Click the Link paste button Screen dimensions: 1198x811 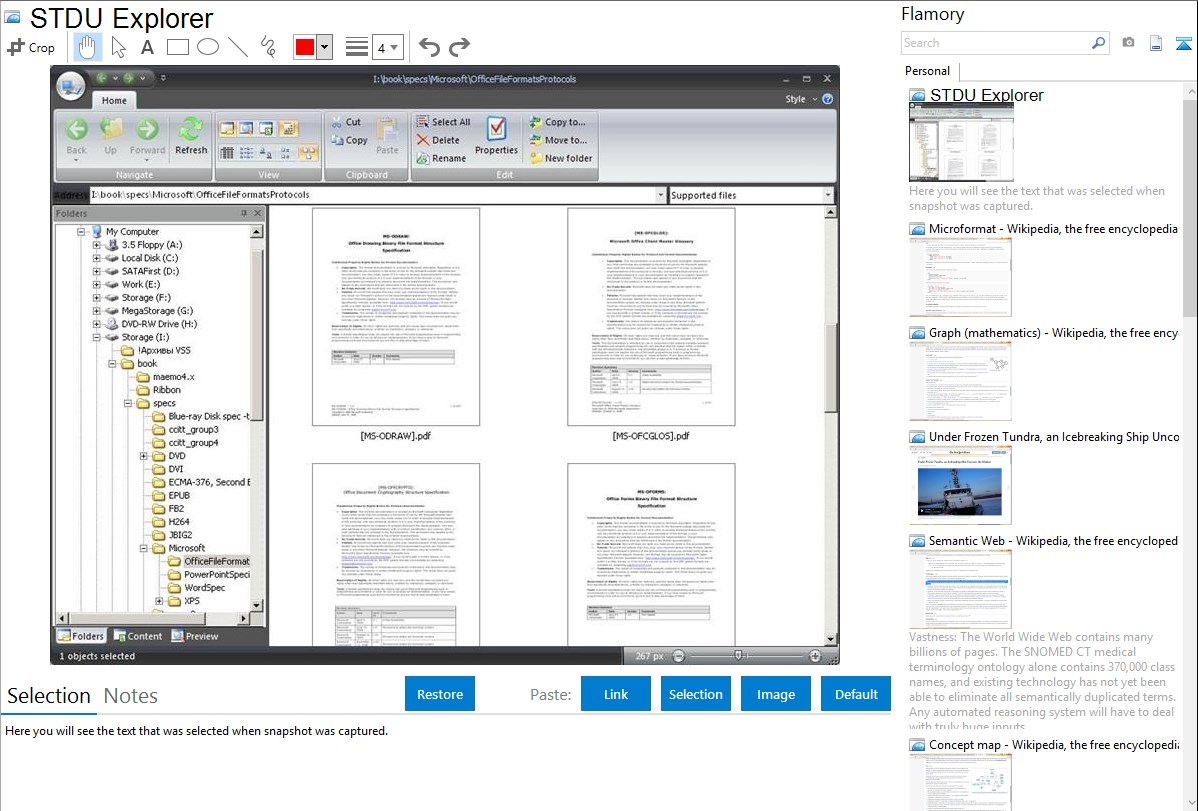coord(616,694)
